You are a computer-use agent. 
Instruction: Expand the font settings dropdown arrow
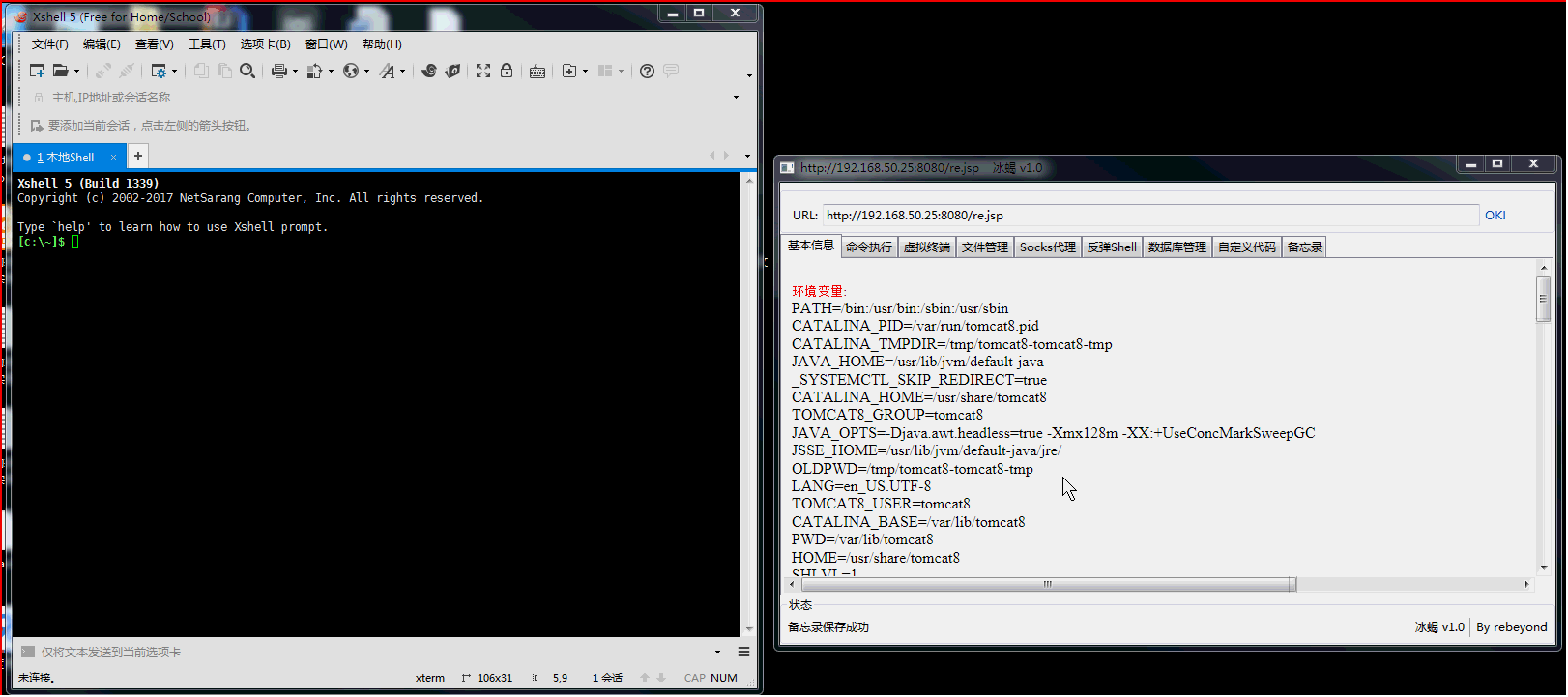click(x=403, y=71)
